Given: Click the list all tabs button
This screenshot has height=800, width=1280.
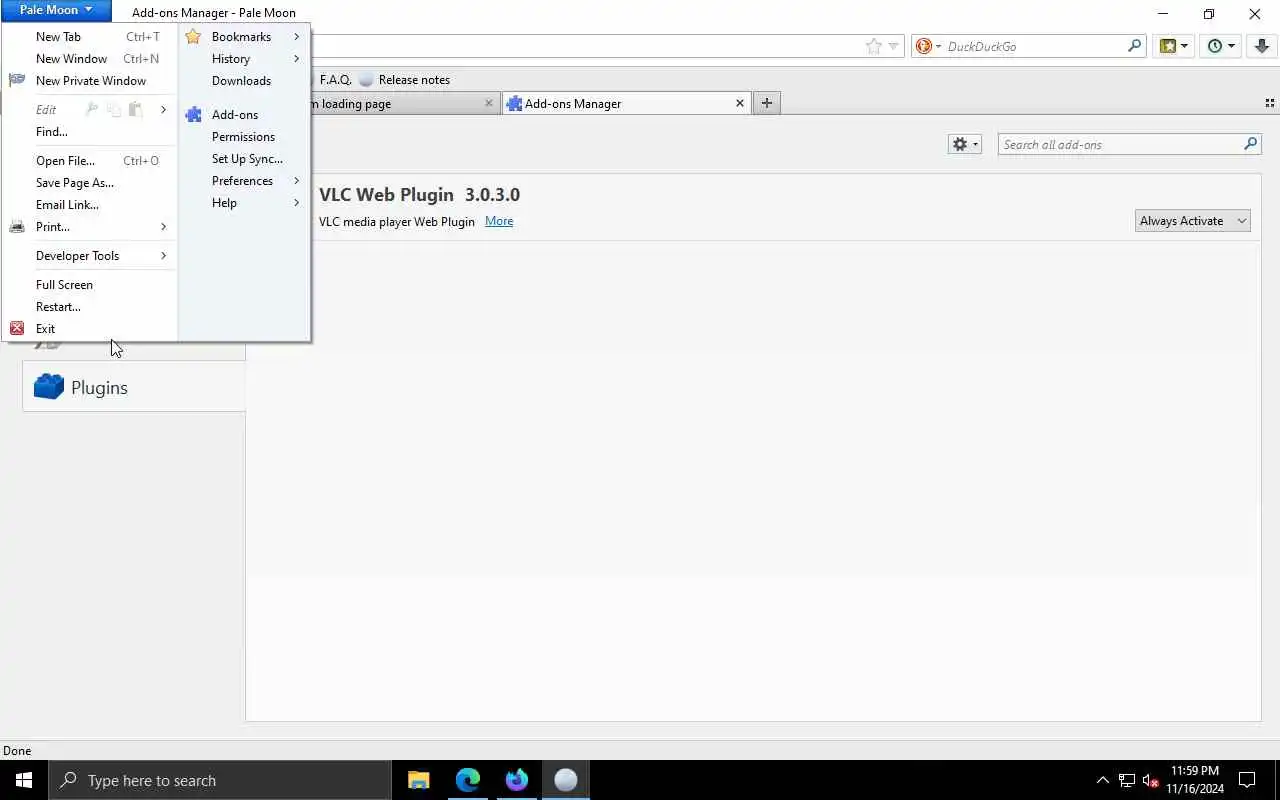Looking at the screenshot, I should point(1270,103).
